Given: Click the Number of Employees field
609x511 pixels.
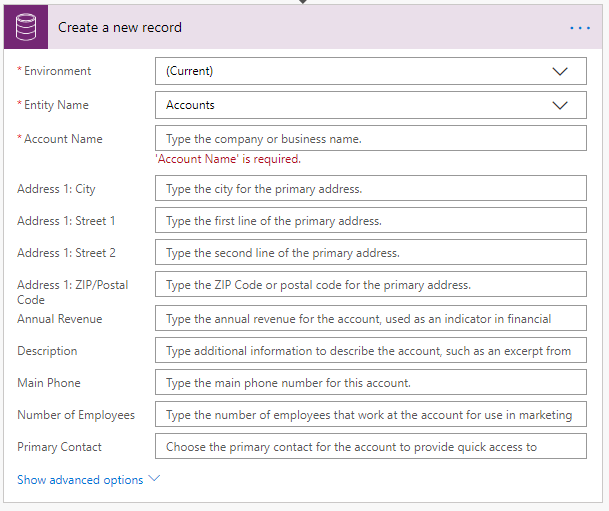Looking at the screenshot, I should (371, 414).
